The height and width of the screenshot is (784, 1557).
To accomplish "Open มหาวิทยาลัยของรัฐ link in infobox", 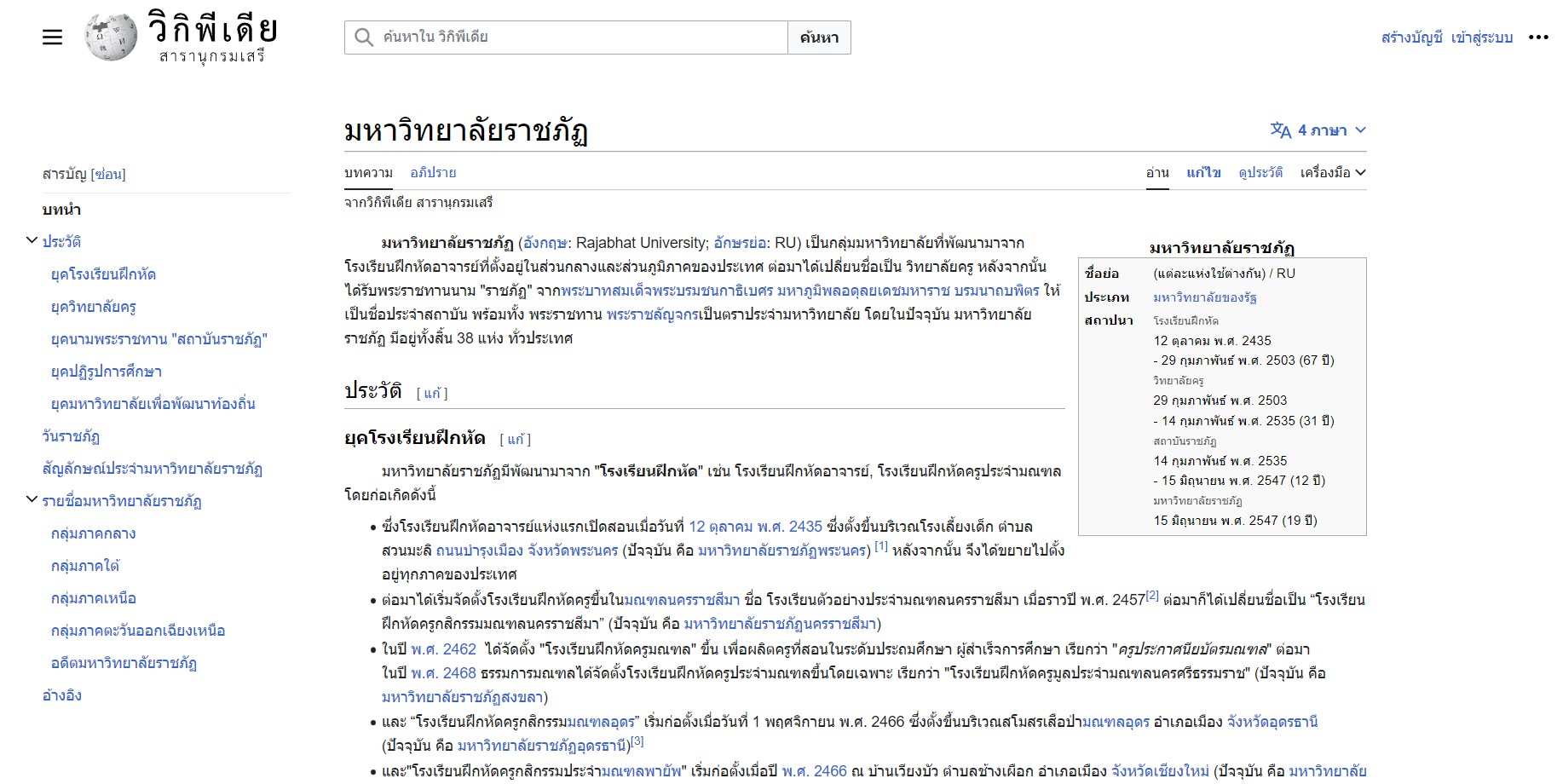I will click(x=1204, y=297).
